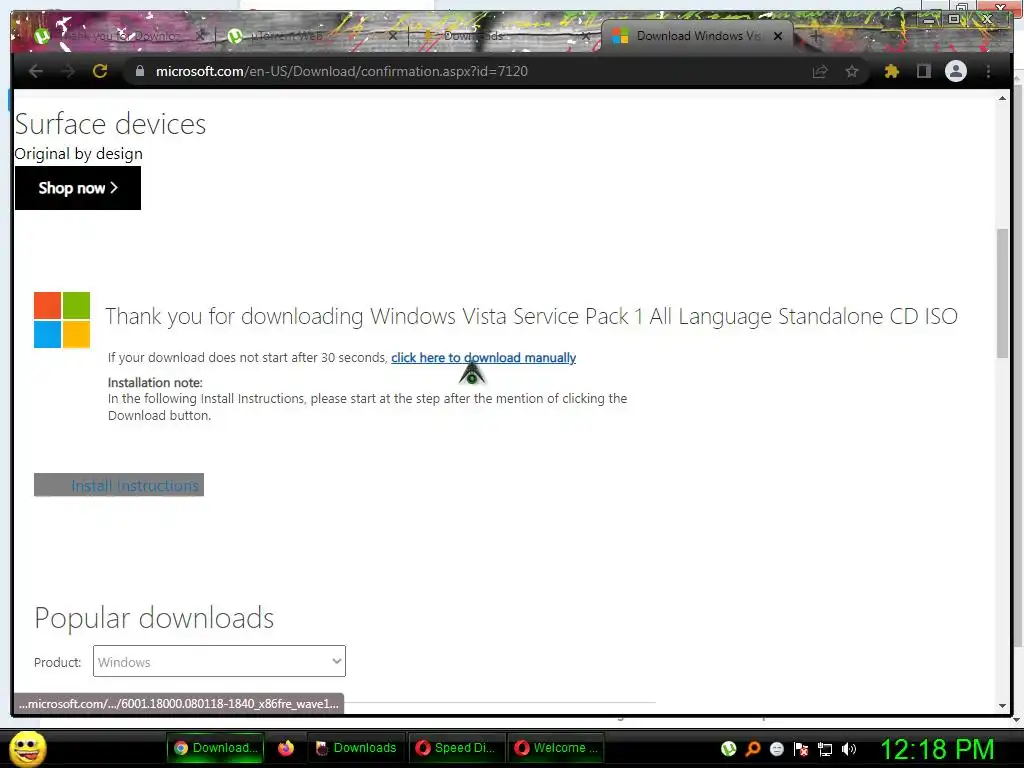Open the Product dropdown showing Windows

(219, 662)
